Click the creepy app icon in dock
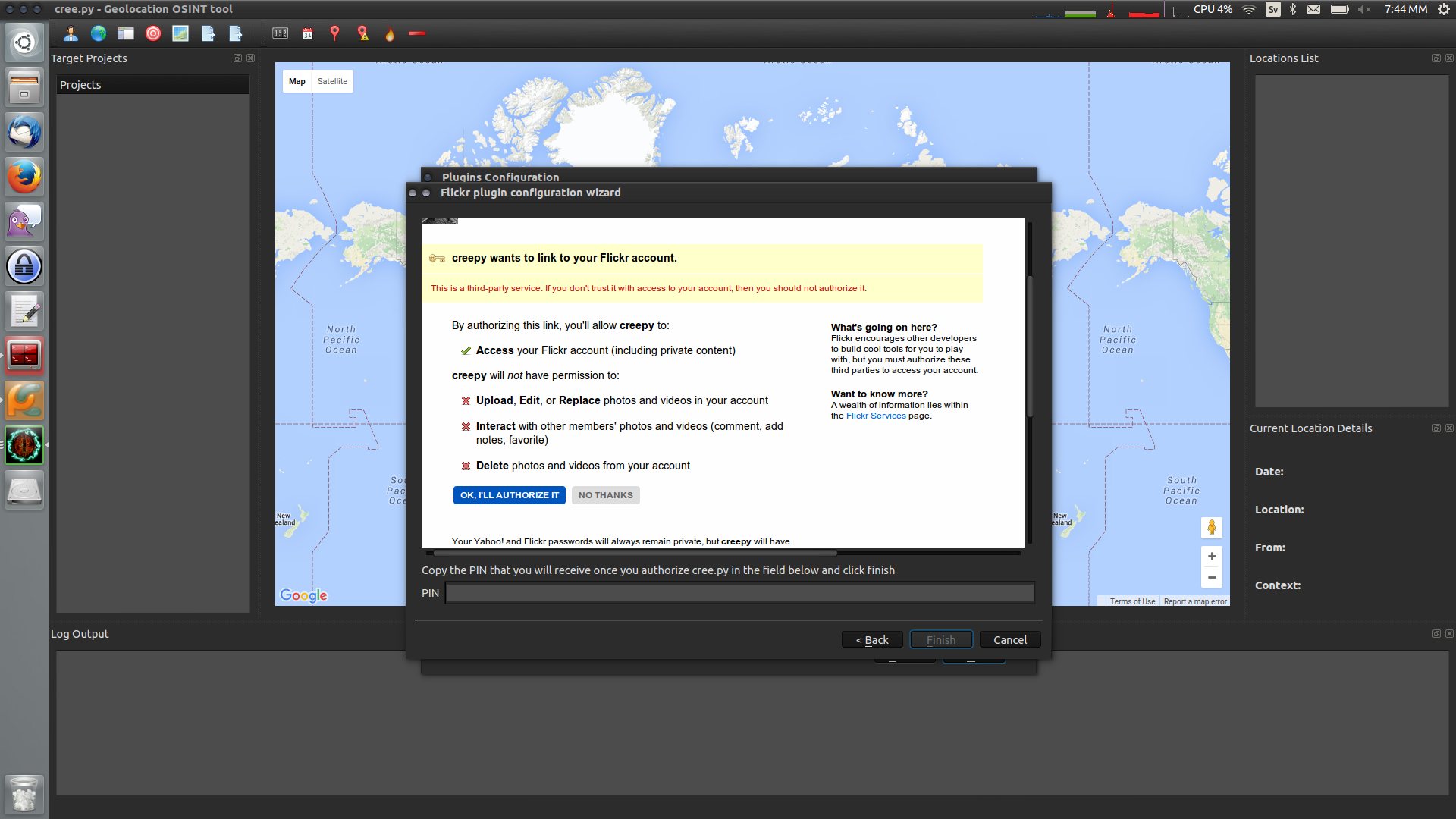 click(24, 445)
